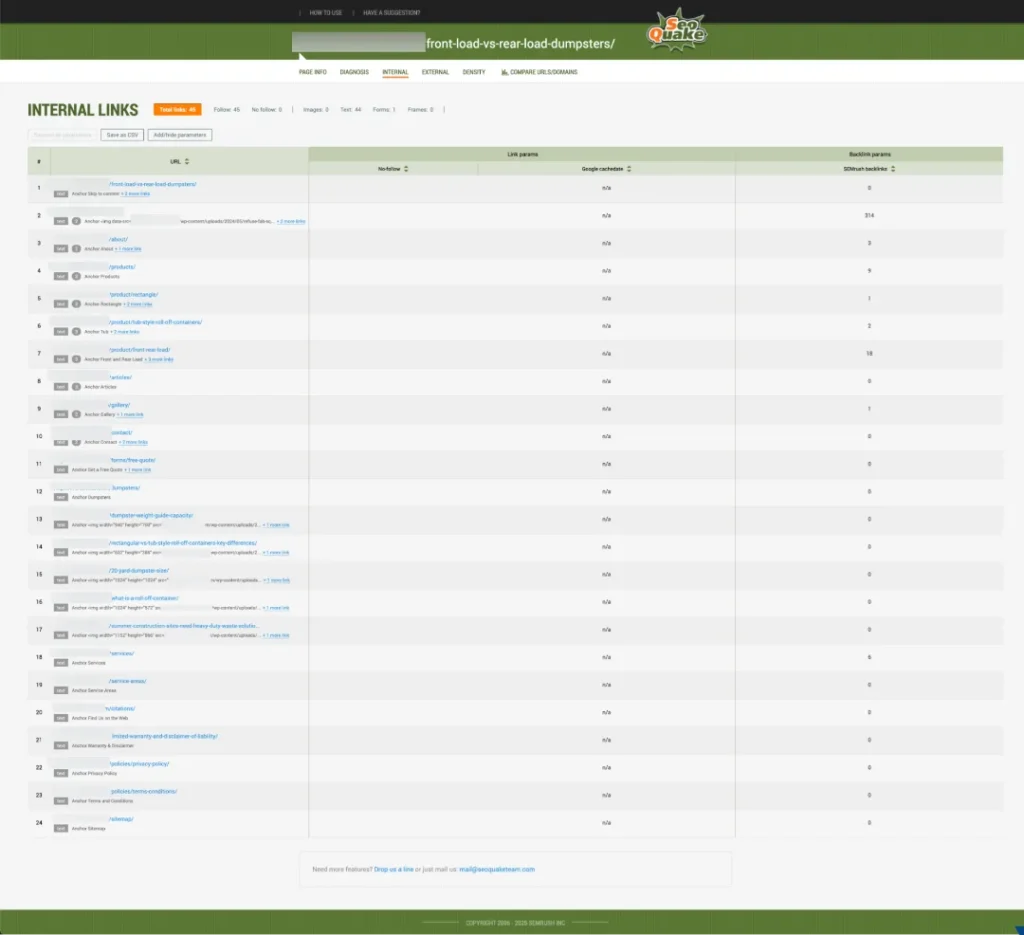The image size is (1024, 935).
Task: Click the gray text tag in the /services/ row
Action: [61, 663]
